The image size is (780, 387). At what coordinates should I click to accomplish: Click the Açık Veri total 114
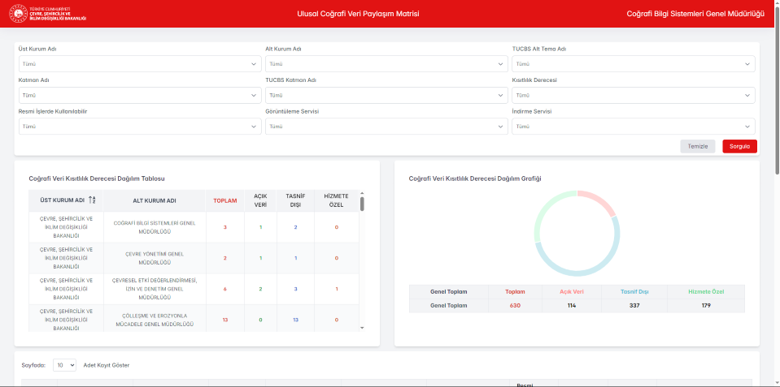571,305
